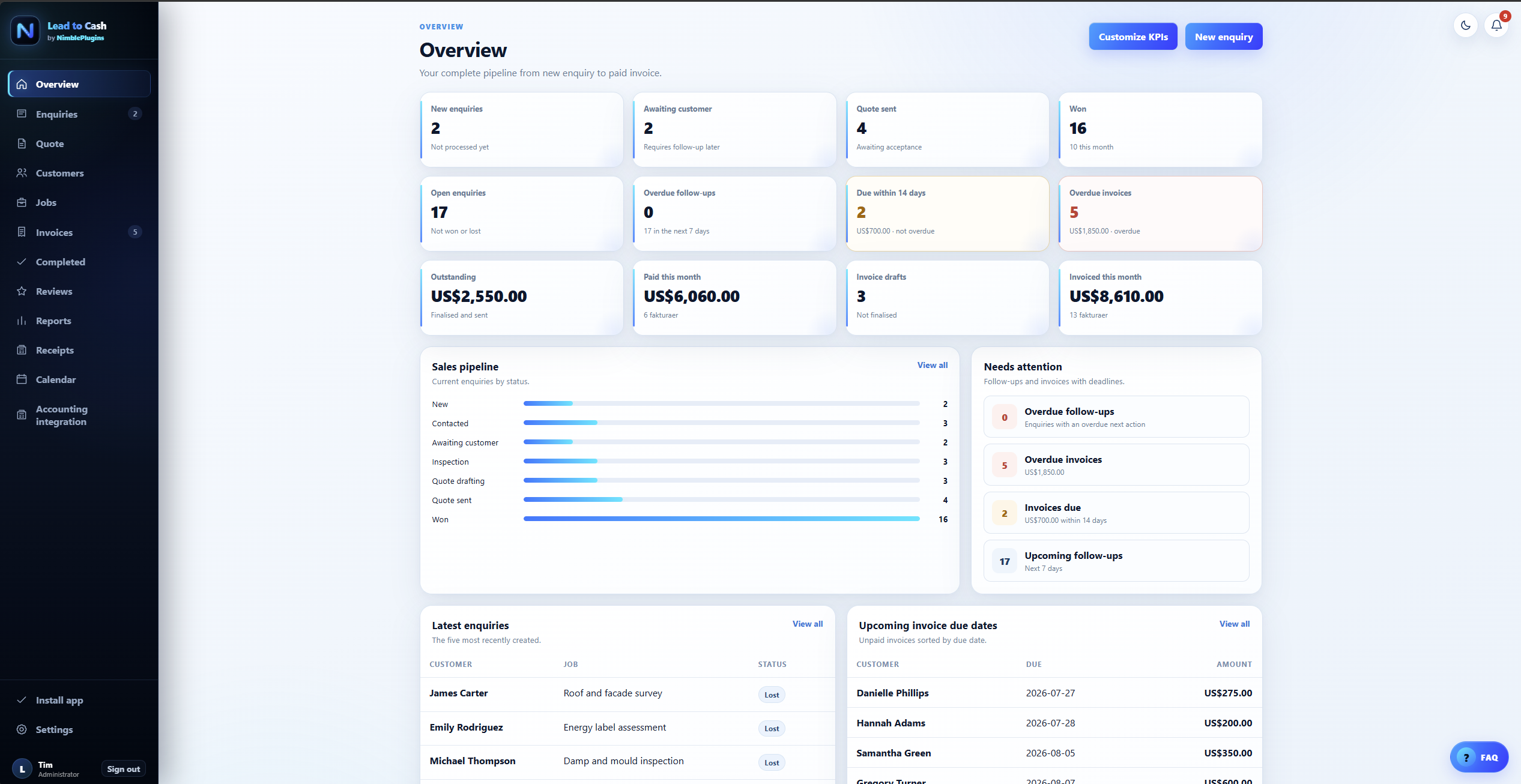Viewport: 1521px width, 784px height.
Task: Click the Customize KPIs button
Action: (x=1133, y=37)
